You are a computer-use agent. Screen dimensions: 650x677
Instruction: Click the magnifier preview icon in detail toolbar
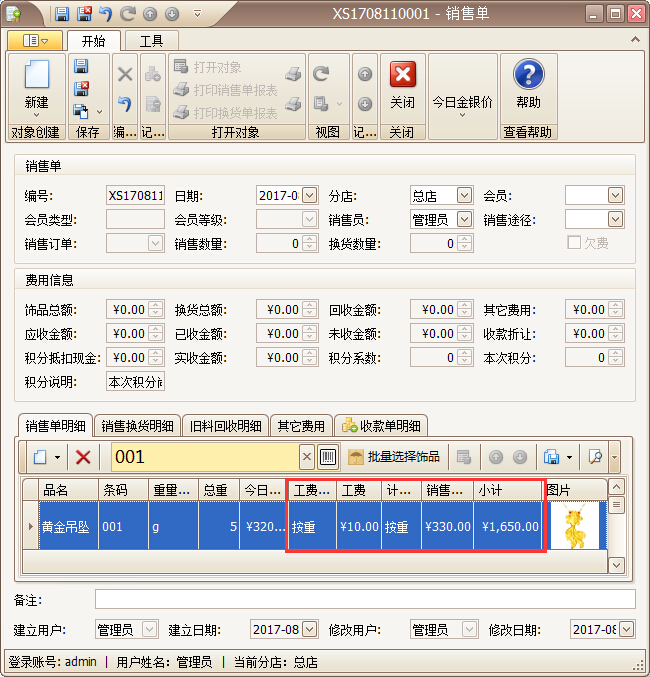[595, 457]
